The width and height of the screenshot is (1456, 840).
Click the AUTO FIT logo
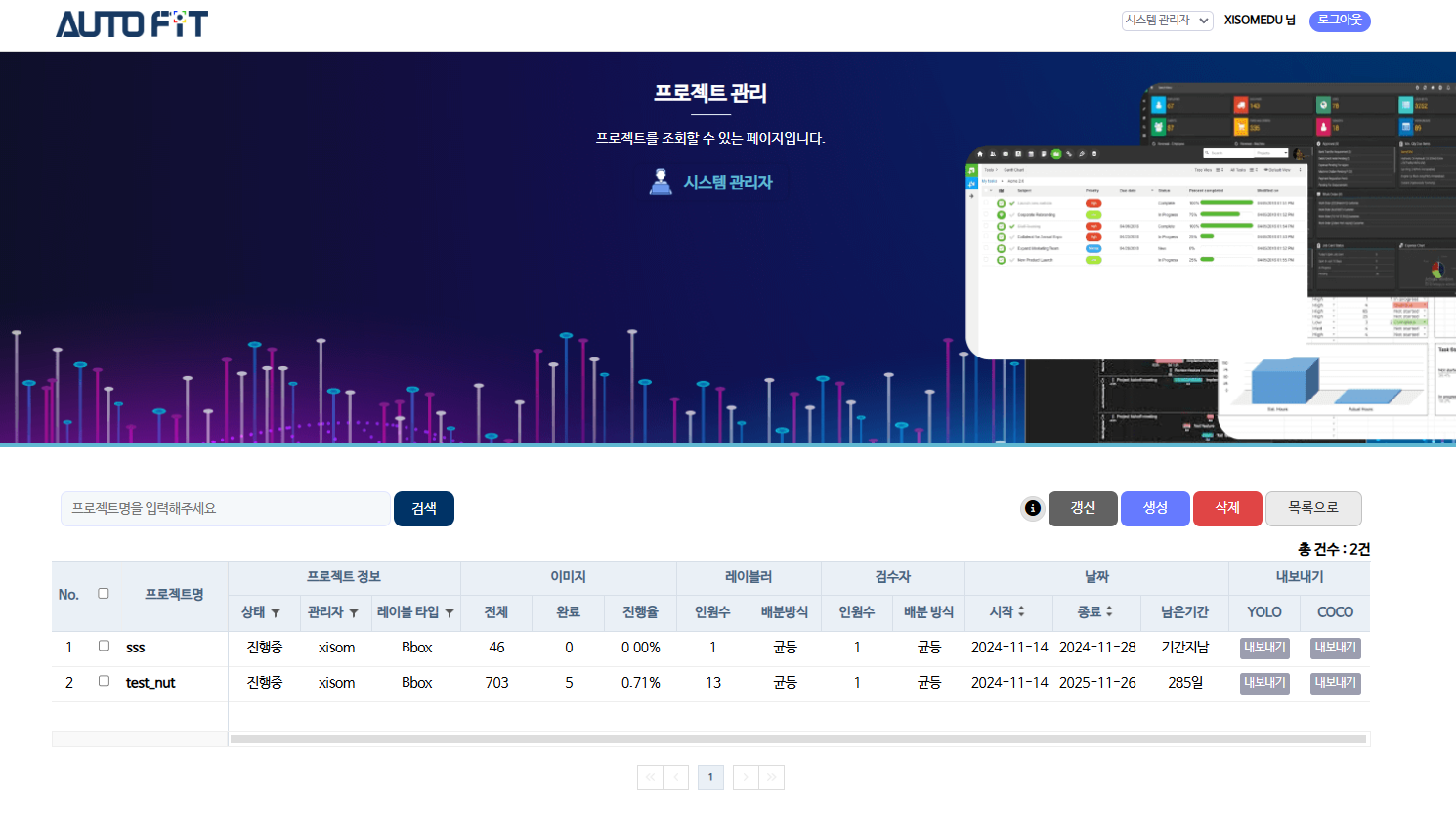tap(132, 24)
